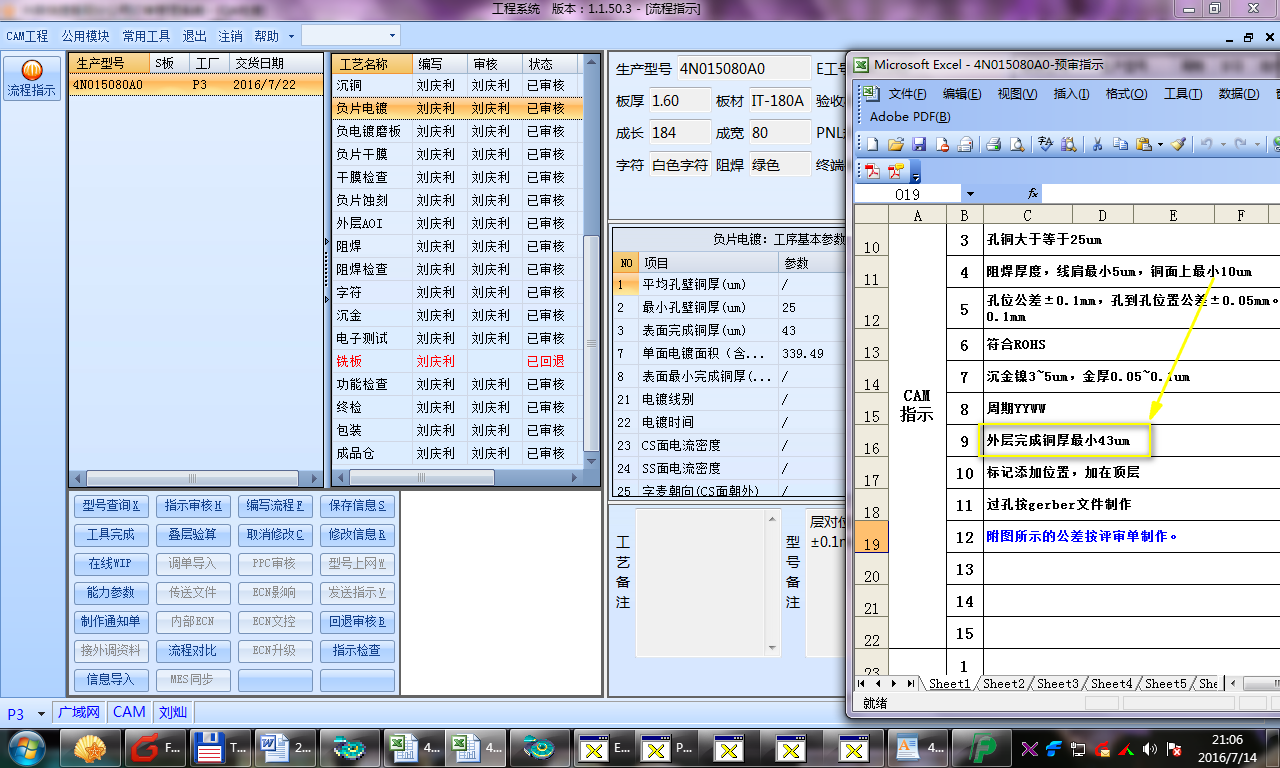Click the Cut scissors icon in Excel
This screenshot has height=768, width=1280.
click(1096, 144)
